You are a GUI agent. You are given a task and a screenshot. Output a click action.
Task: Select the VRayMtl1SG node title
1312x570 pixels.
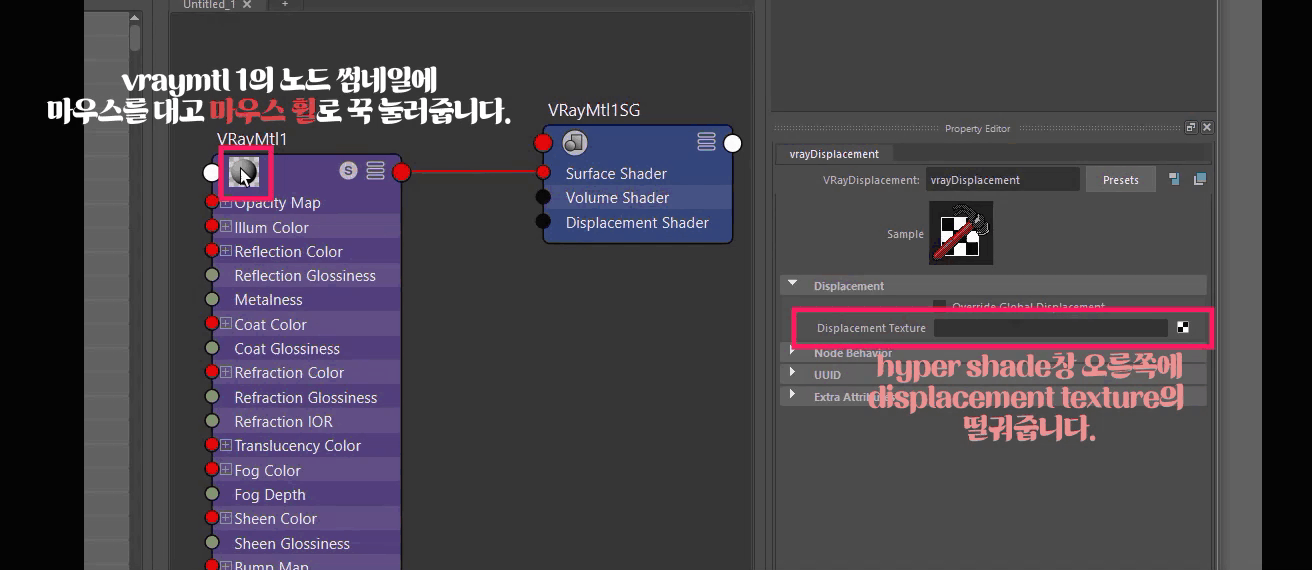(x=594, y=110)
